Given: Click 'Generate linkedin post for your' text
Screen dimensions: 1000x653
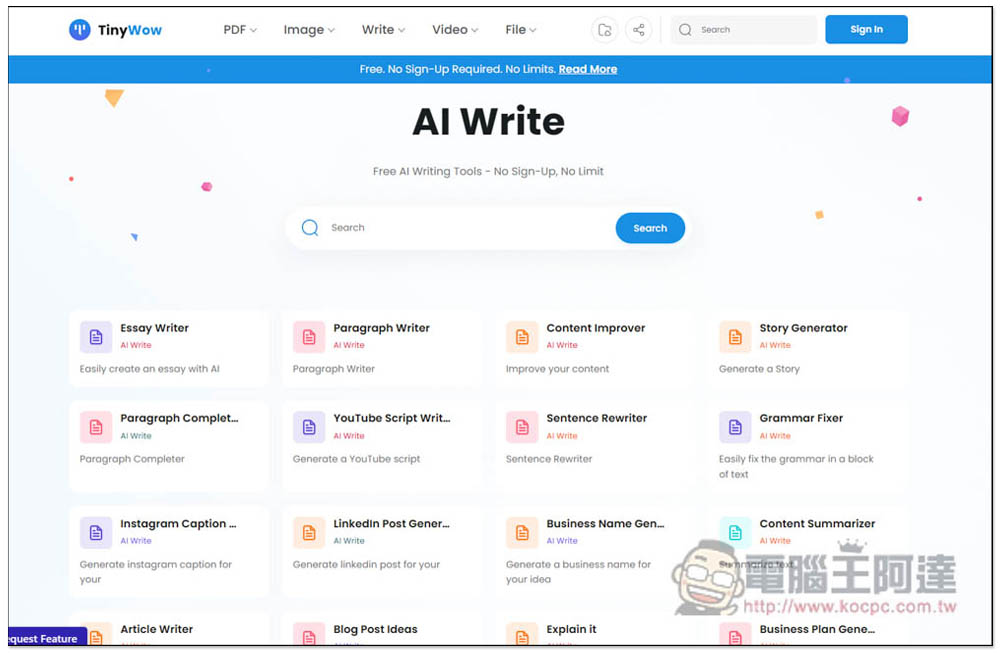Looking at the screenshot, I should click(x=366, y=564).
